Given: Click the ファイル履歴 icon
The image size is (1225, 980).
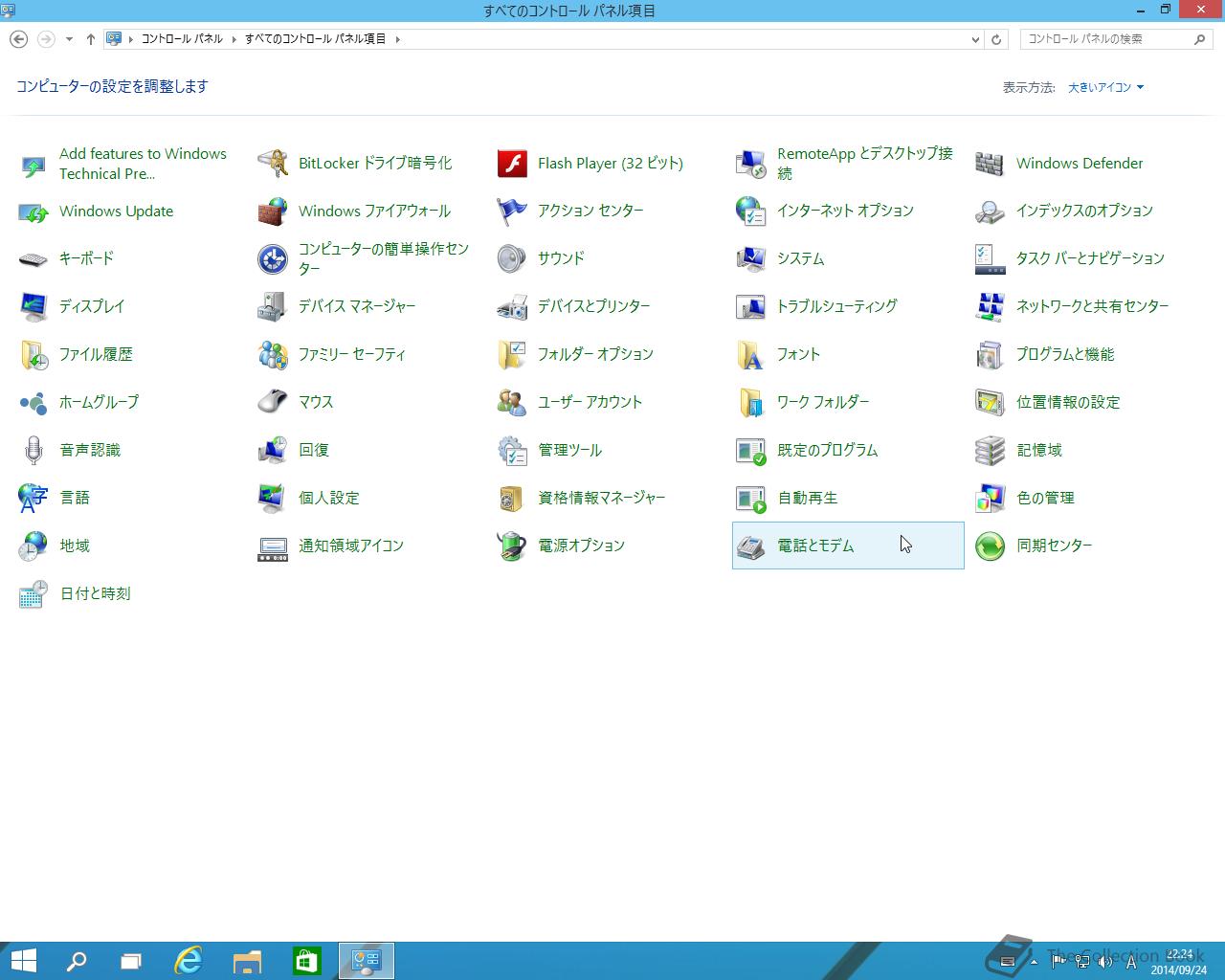Looking at the screenshot, I should pyautogui.click(x=33, y=354).
